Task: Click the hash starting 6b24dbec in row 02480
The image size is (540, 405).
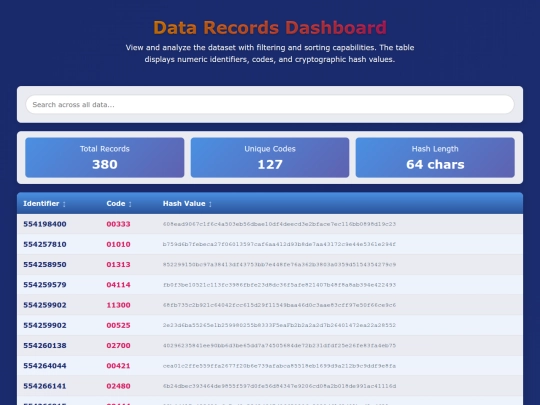Action: point(279,386)
